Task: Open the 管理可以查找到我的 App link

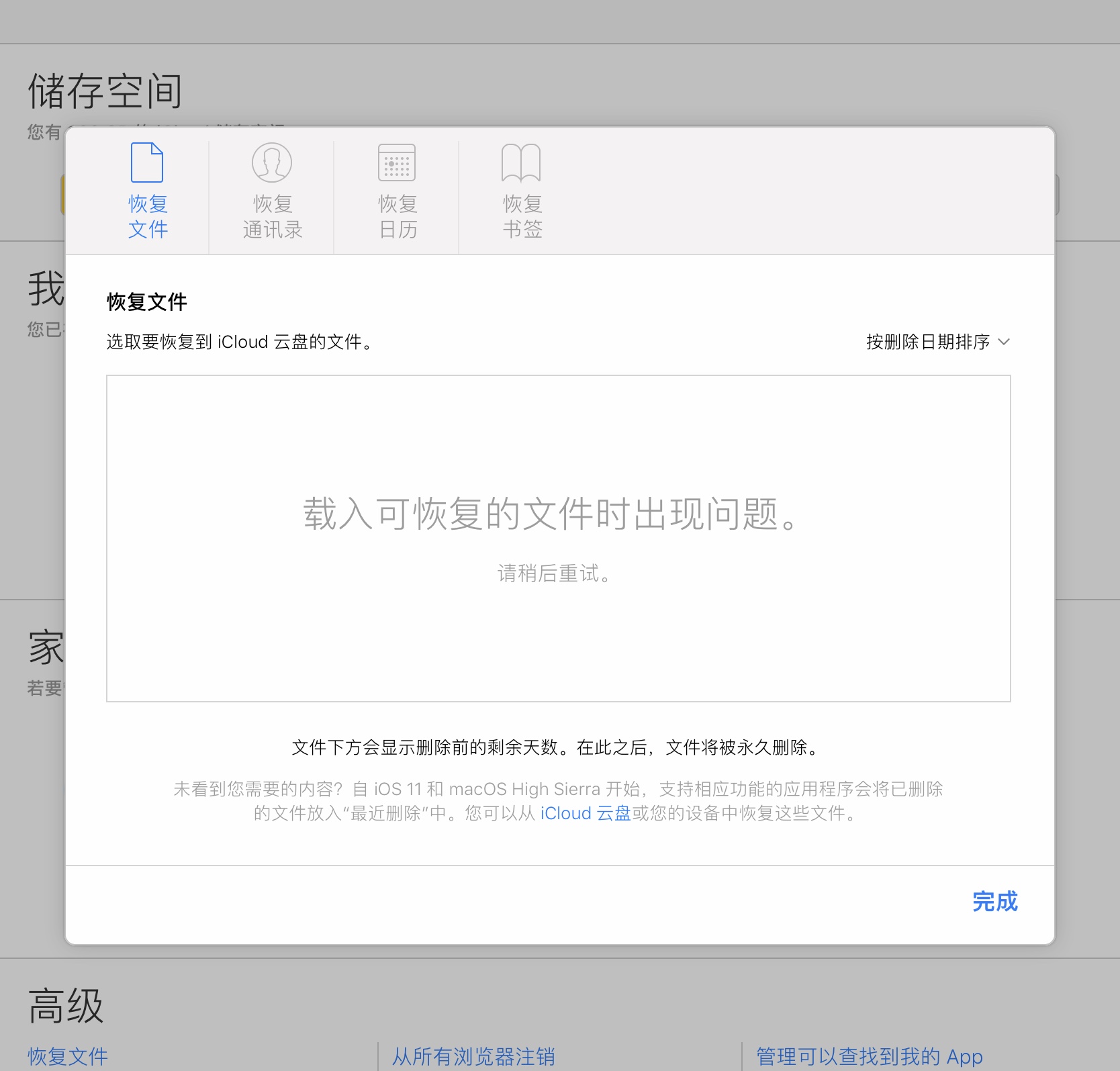Action: 869,1056
